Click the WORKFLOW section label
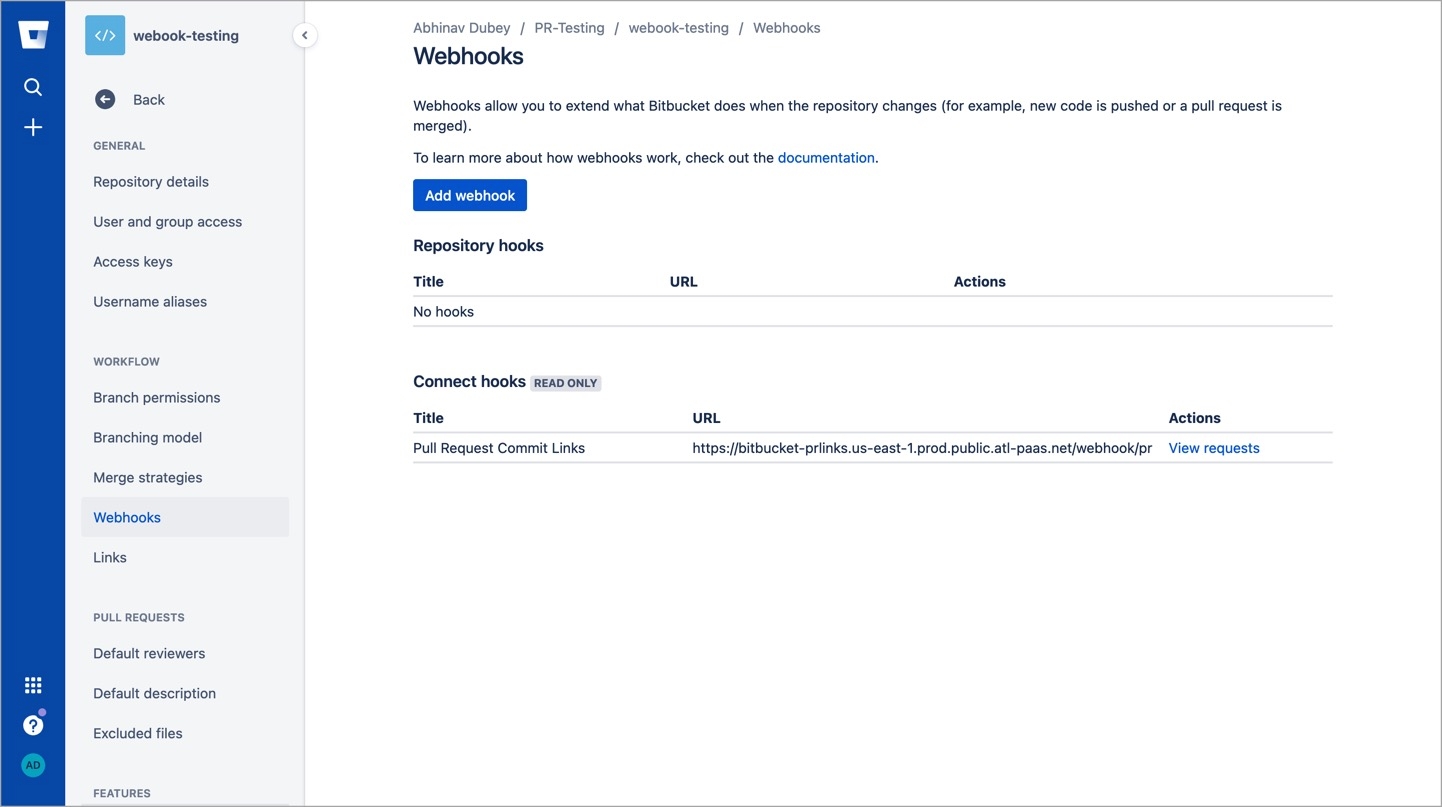 point(126,362)
